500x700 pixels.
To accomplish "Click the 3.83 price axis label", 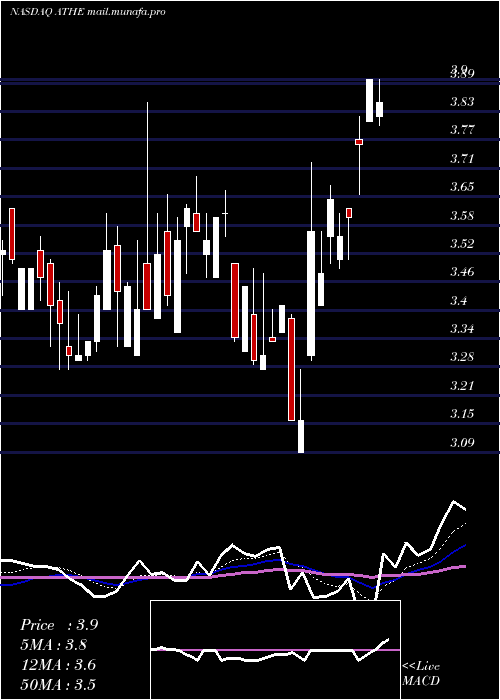I will (462, 102).
